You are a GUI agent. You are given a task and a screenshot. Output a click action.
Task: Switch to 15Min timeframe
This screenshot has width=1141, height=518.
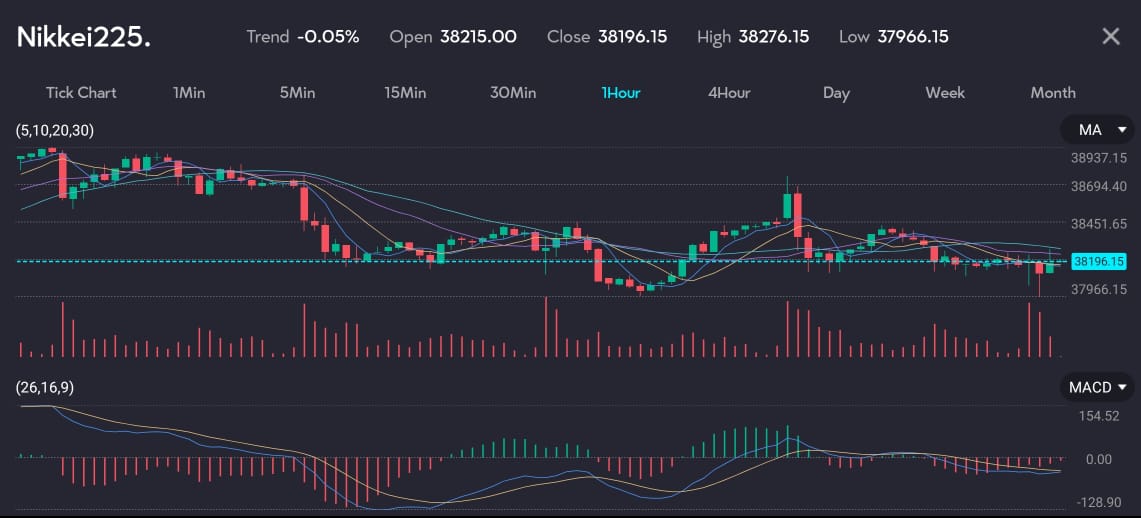coord(405,93)
